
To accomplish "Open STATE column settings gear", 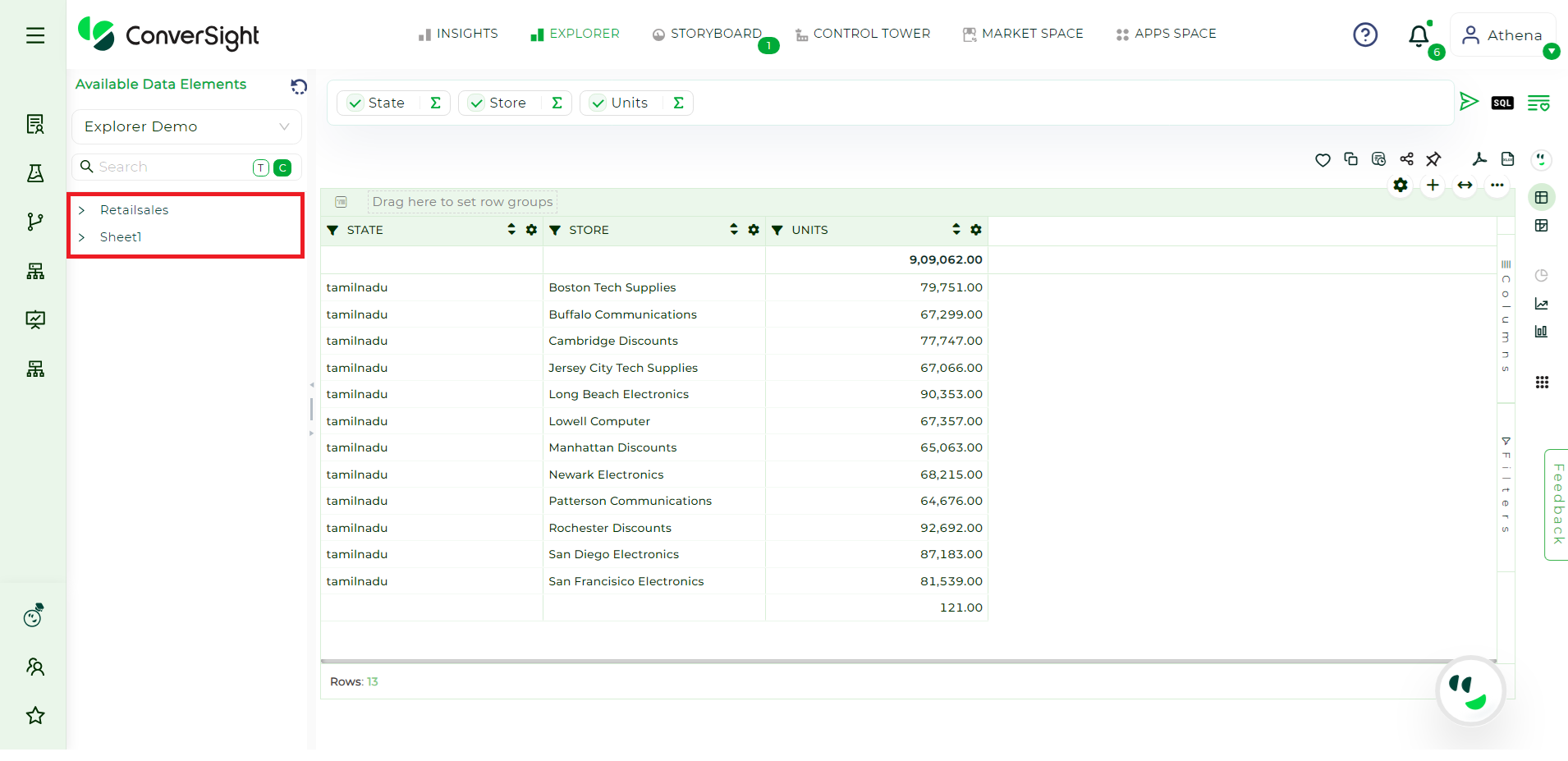I will pos(531,230).
